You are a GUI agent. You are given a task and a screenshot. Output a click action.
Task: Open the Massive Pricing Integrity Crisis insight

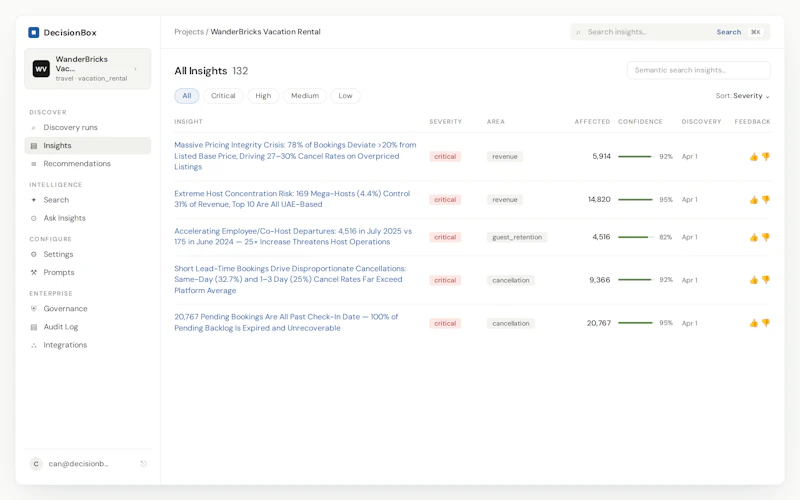[x=295, y=156]
